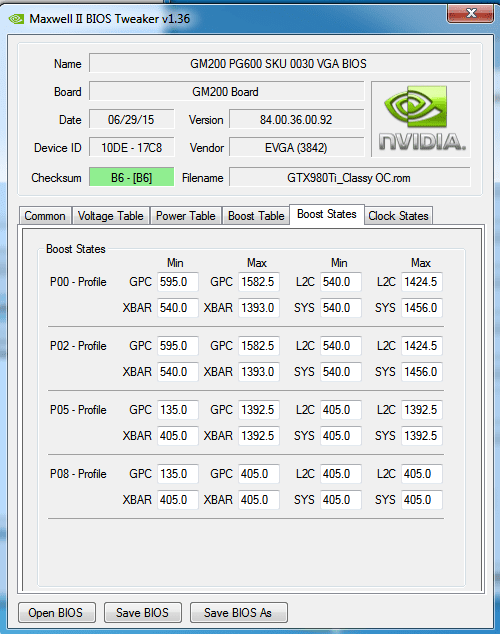500x634 pixels.
Task: Click the Device ID field 10DE - 17C8
Action: 131,148
